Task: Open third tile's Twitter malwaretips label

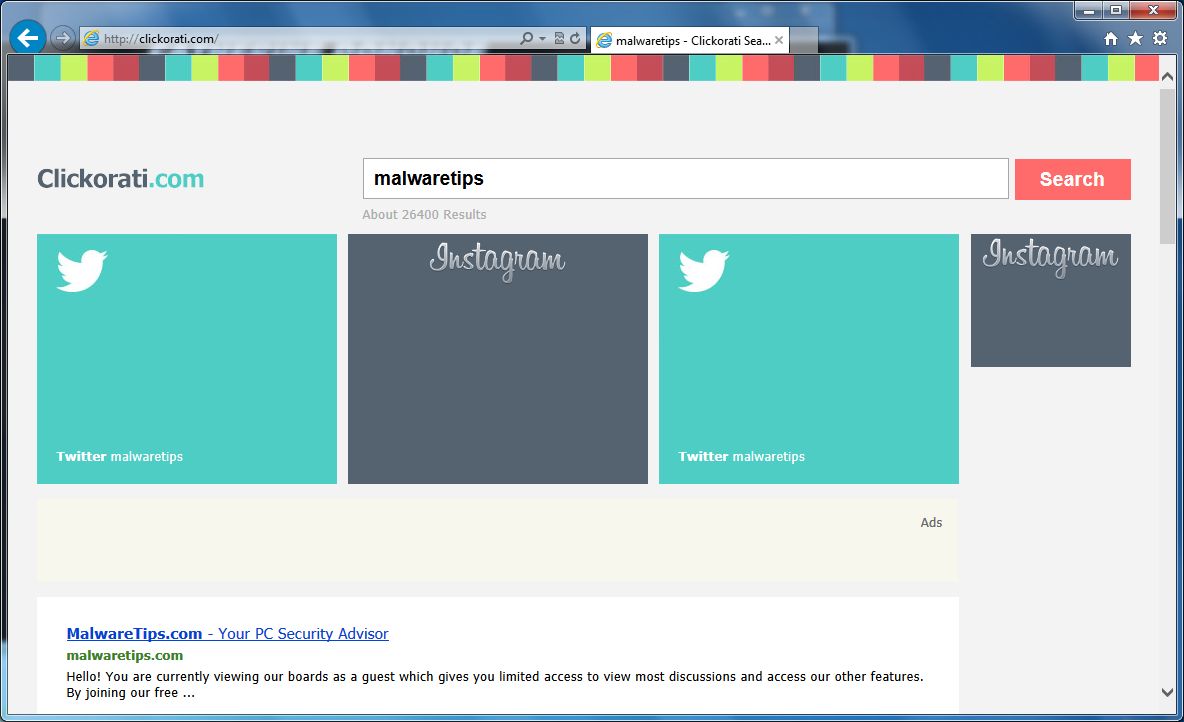Action: point(742,456)
